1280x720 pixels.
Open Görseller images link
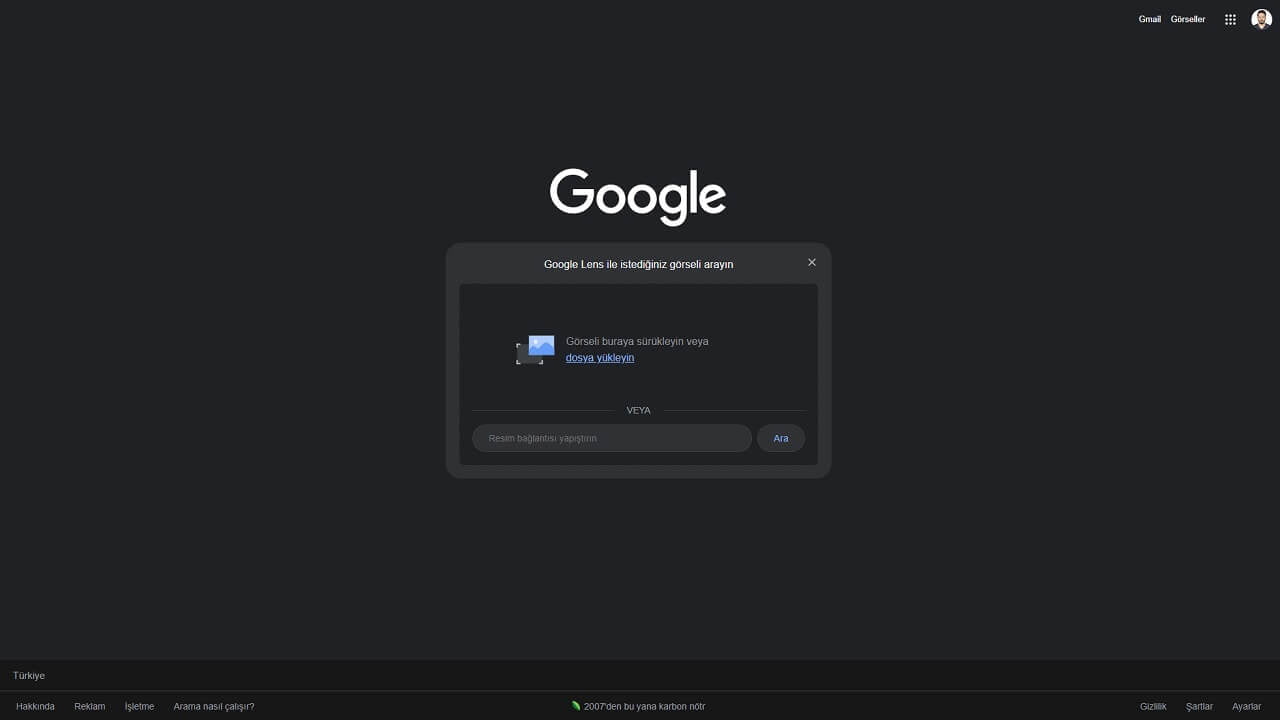coord(1188,19)
